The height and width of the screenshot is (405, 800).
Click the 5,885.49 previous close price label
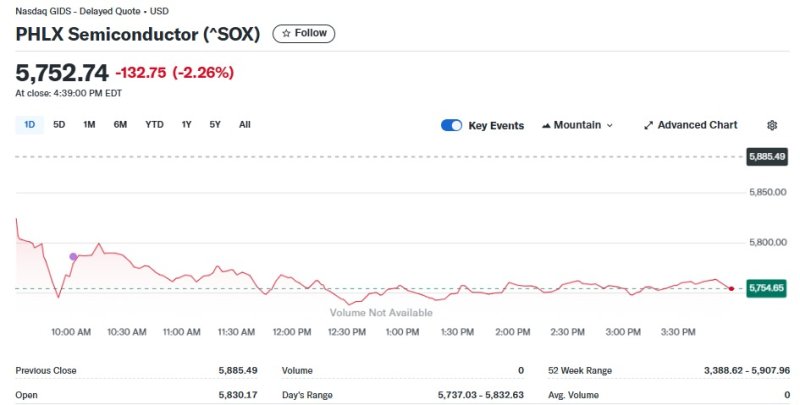[x=767, y=157]
